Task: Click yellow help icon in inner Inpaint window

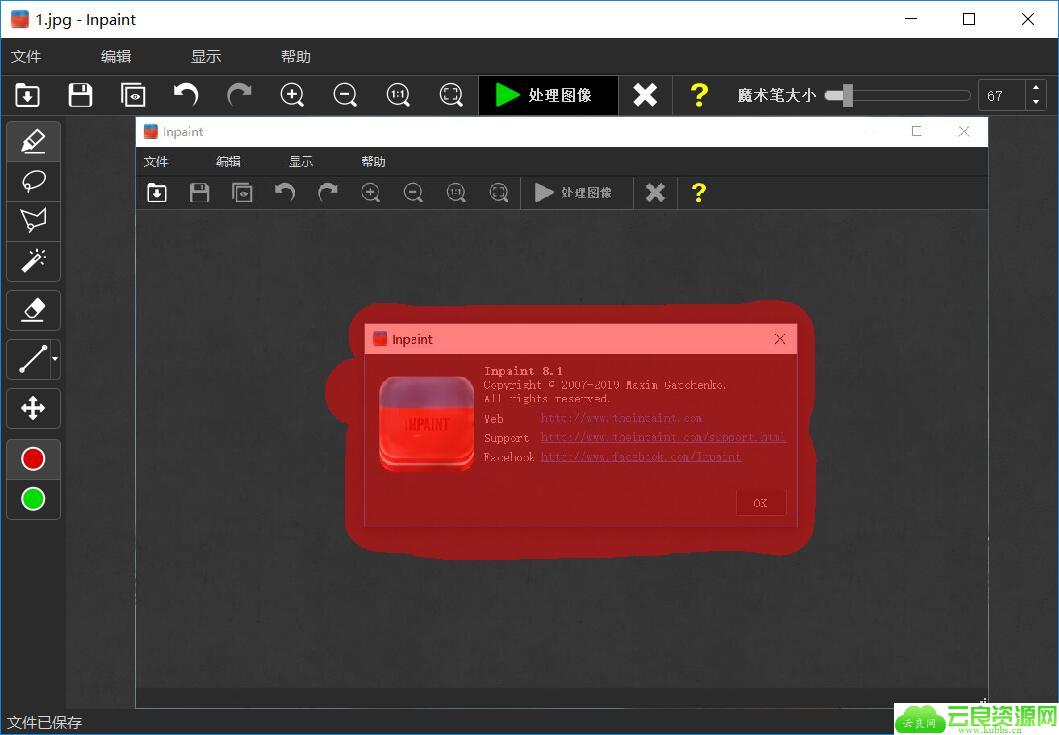Action: point(699,193)
